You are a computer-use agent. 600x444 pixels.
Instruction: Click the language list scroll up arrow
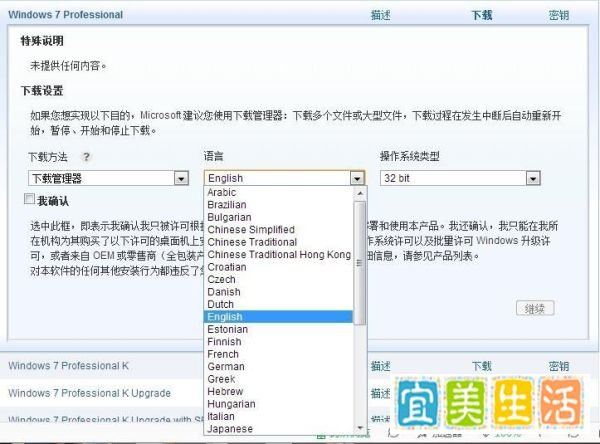[x=360, y=193]
